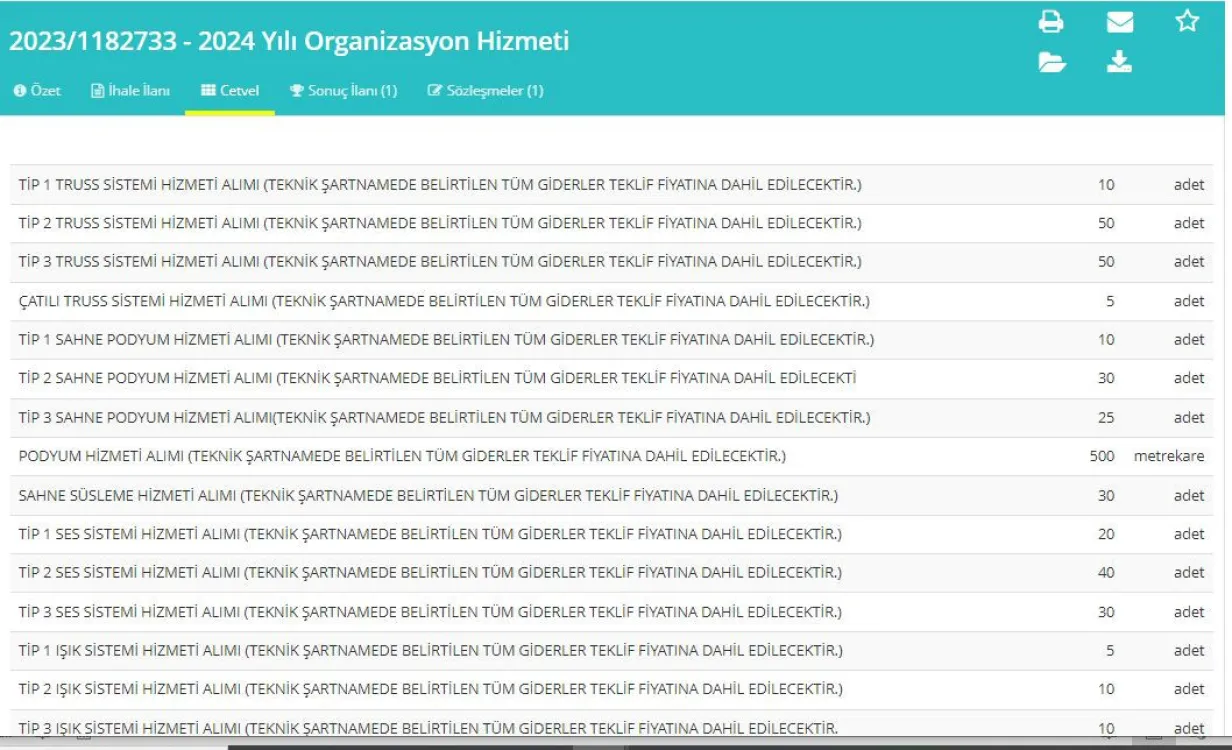Go to the Sözleşmeler (1) tab
This screenshot has height=750, width=1232.
[485, 91]
